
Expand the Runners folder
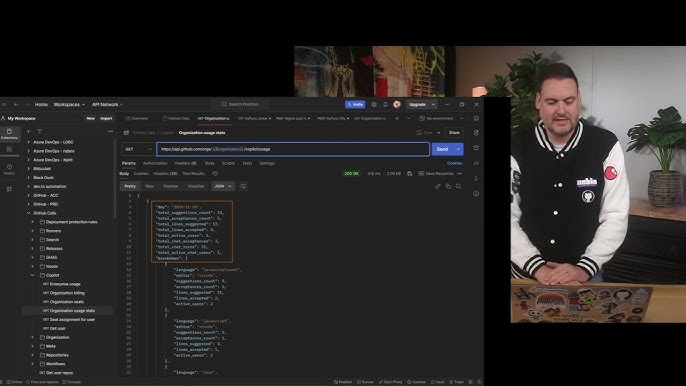(32, 231)
